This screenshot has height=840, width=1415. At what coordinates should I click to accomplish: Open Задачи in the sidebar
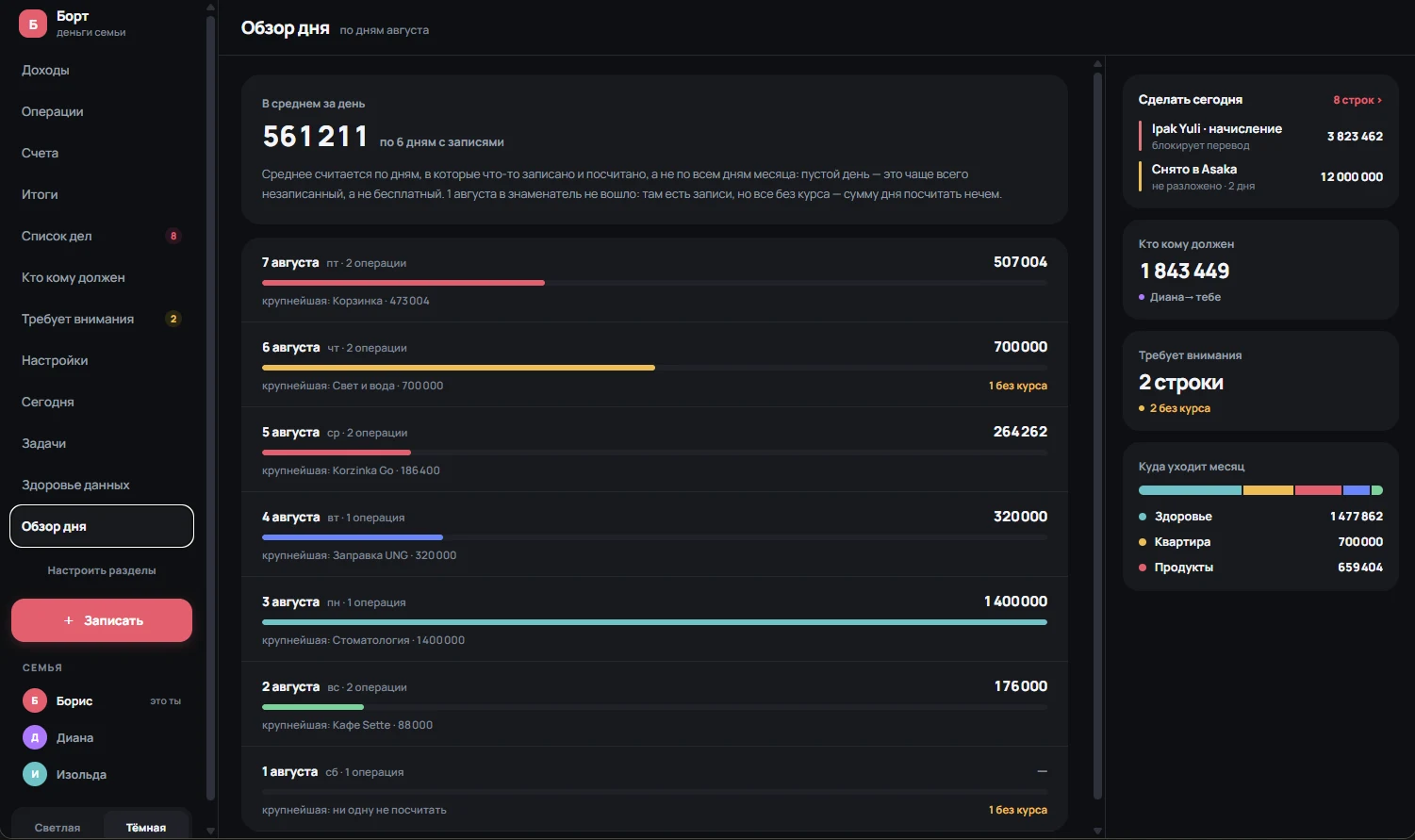pos(101,443)
